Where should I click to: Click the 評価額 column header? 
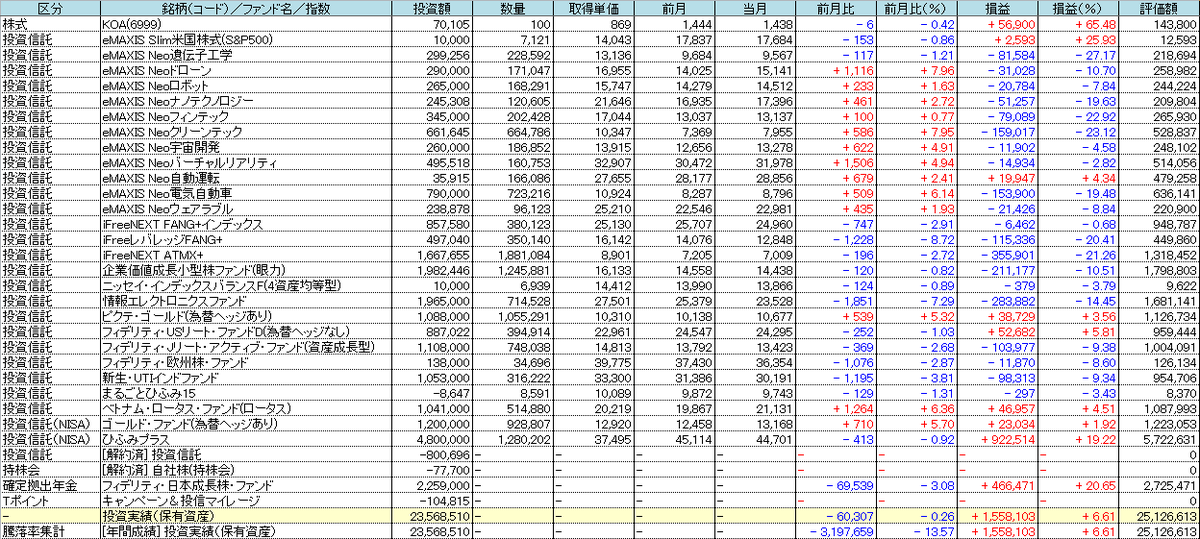1159,7
